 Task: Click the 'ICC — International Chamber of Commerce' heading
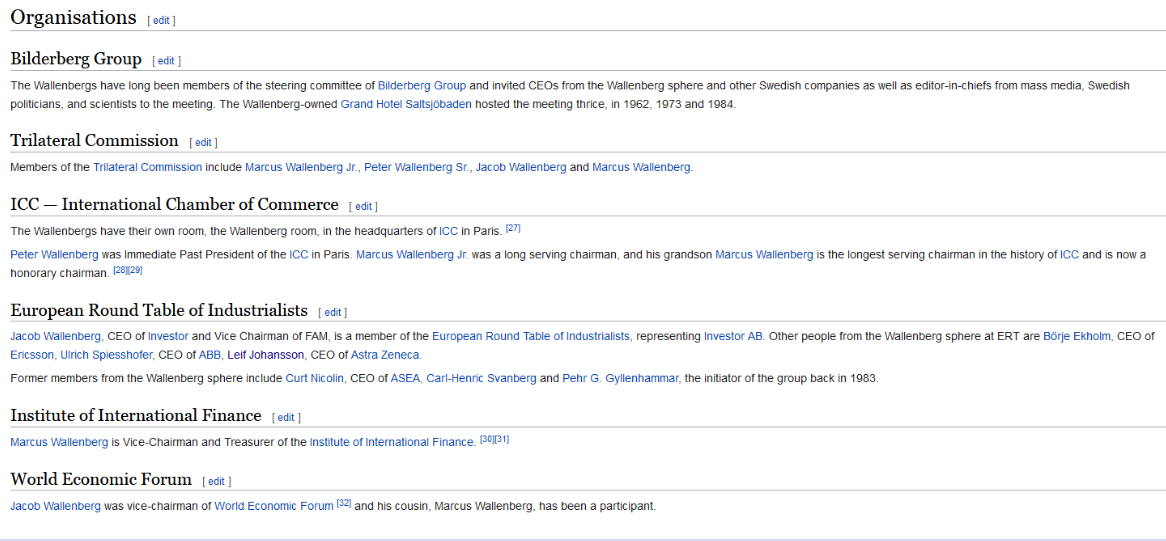pos(175,204)
